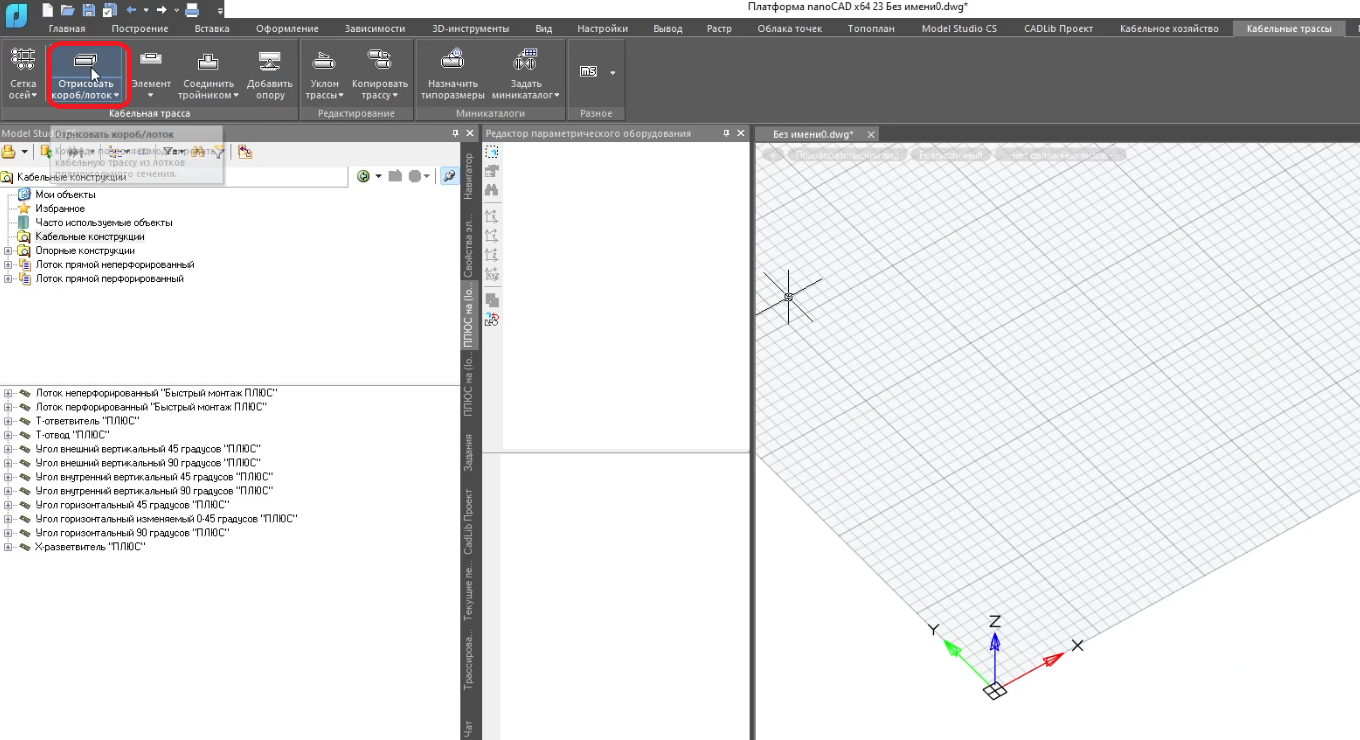Click last icon in Model Studio toolbar
Viewport: 1360px width, 740px height.
245,152
